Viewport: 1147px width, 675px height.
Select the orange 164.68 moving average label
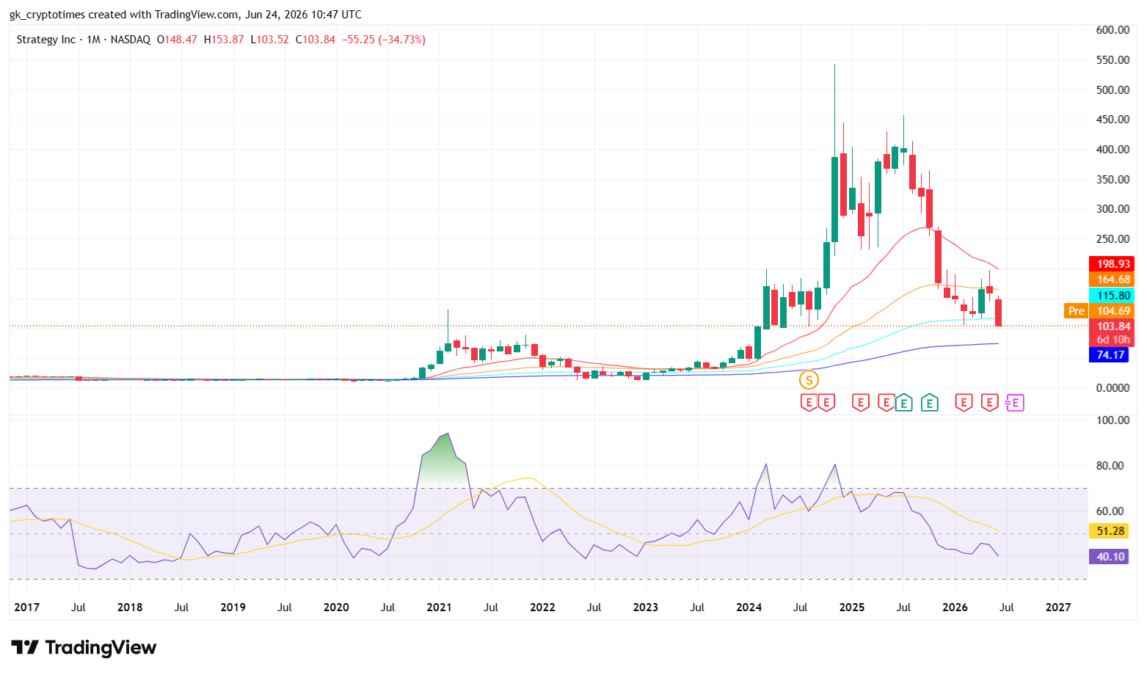click(1112, 279)
